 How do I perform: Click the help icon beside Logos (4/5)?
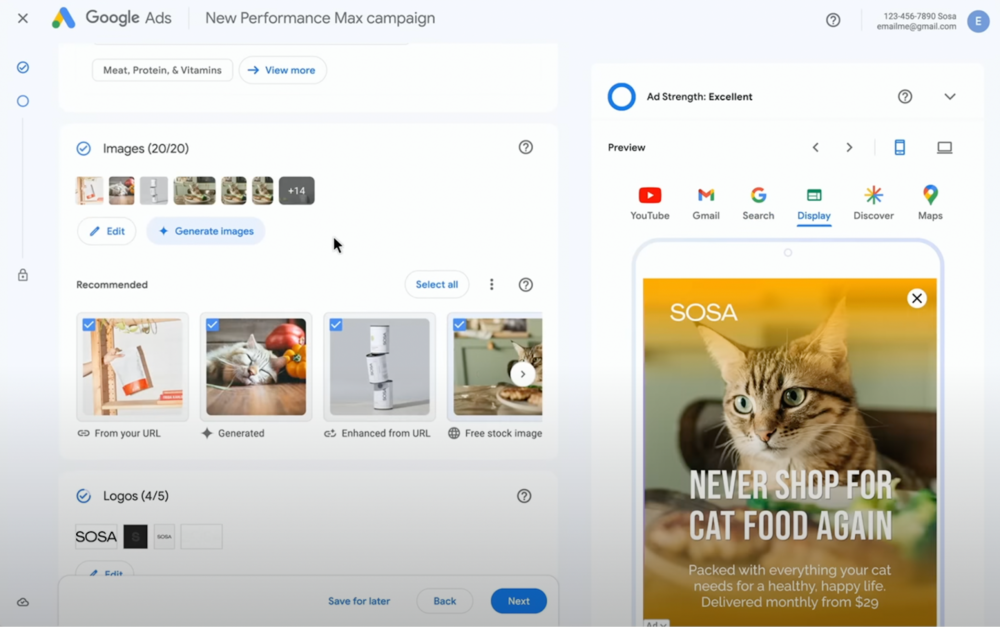[524, 496]
